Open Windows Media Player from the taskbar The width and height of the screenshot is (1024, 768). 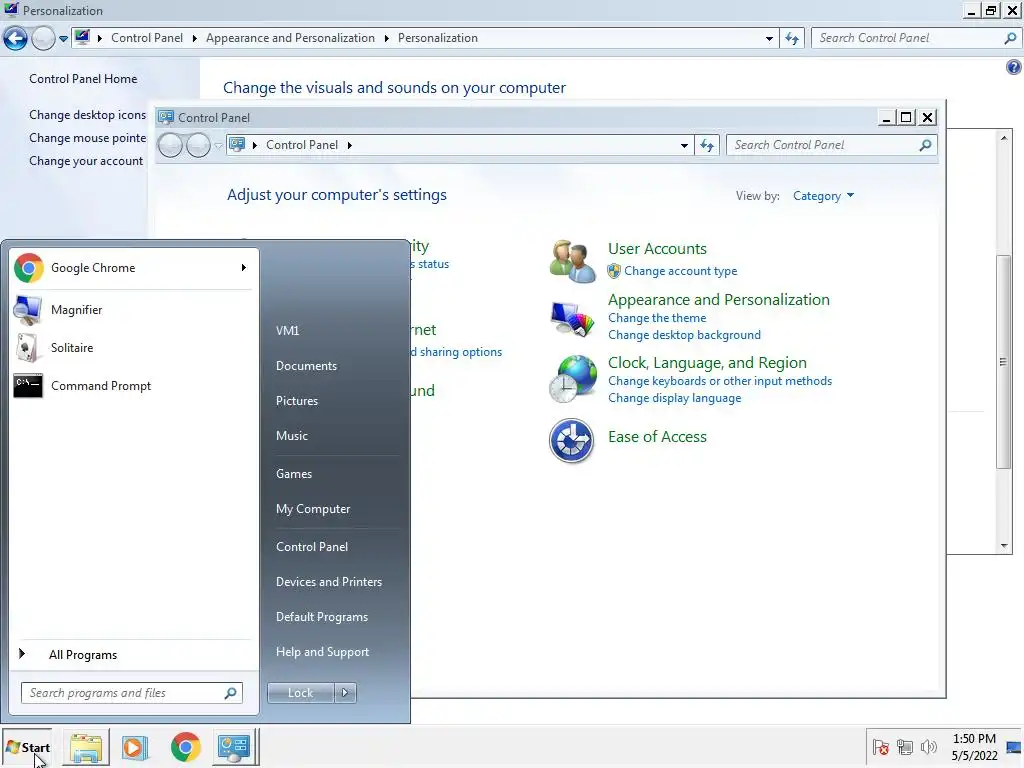135,748
